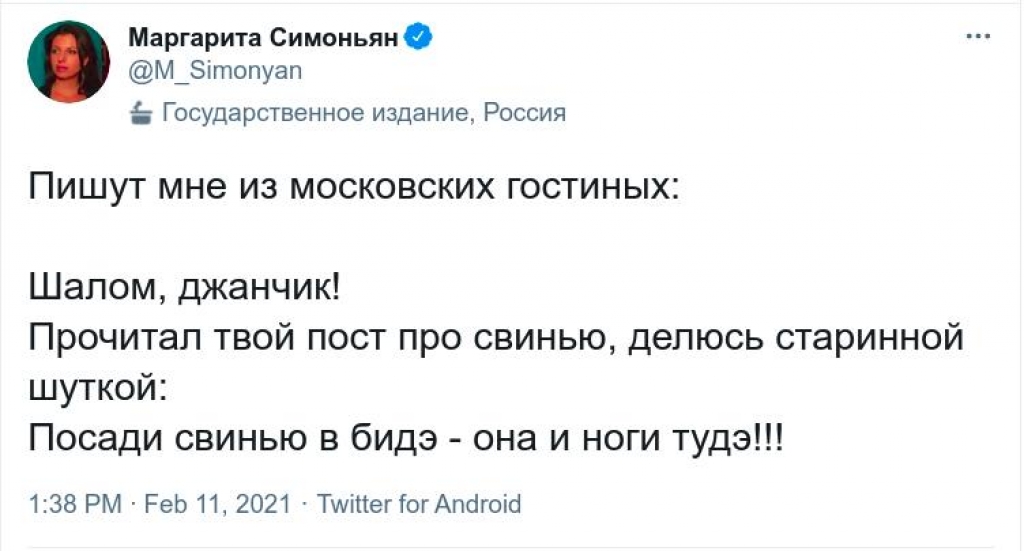Viewport: 1024px width, 551px height.
Task: Click the blue verified checkmark badge
Action: point(419,37)
